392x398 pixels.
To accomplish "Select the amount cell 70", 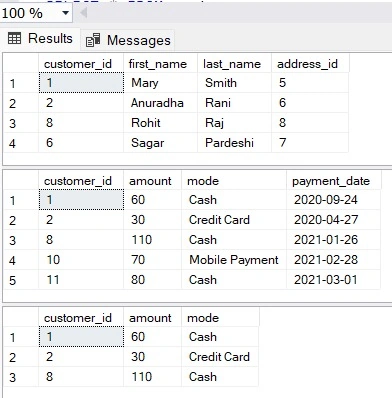I will pyautogui.click(x=152, y=260).
